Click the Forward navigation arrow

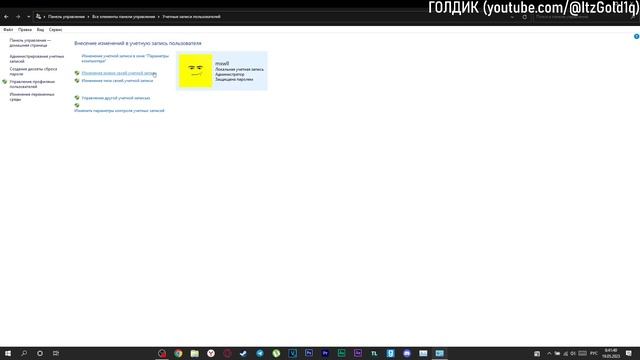(x=18, y=17)
